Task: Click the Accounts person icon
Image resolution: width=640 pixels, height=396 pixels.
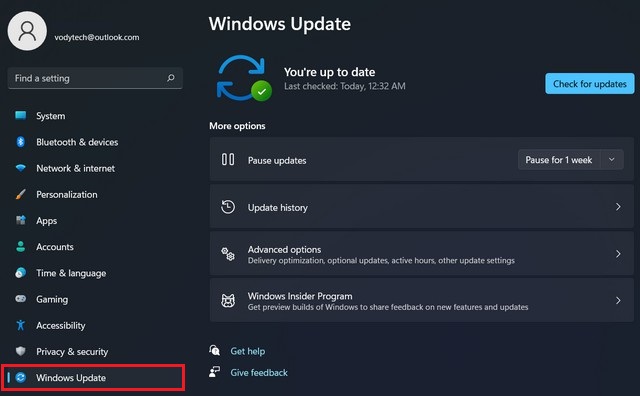Action: point(20,247)
